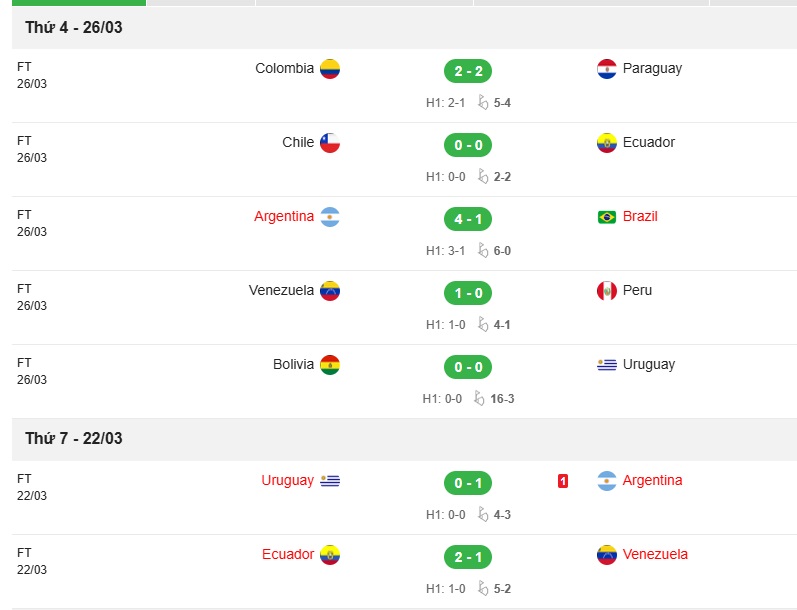This screenshot has width=797, height=610.
Task: Click the red card indicator next to Argentina
Action: point(563,481)
